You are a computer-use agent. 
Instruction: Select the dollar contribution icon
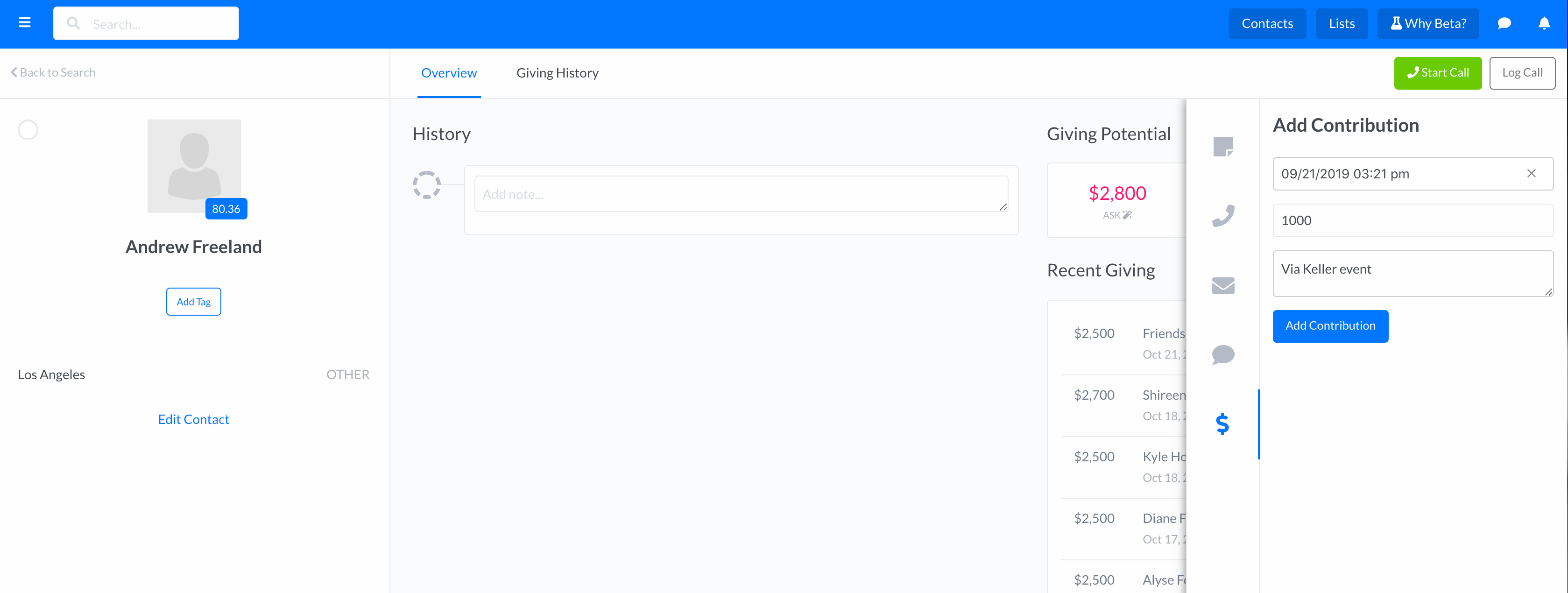click(1222, 424)
